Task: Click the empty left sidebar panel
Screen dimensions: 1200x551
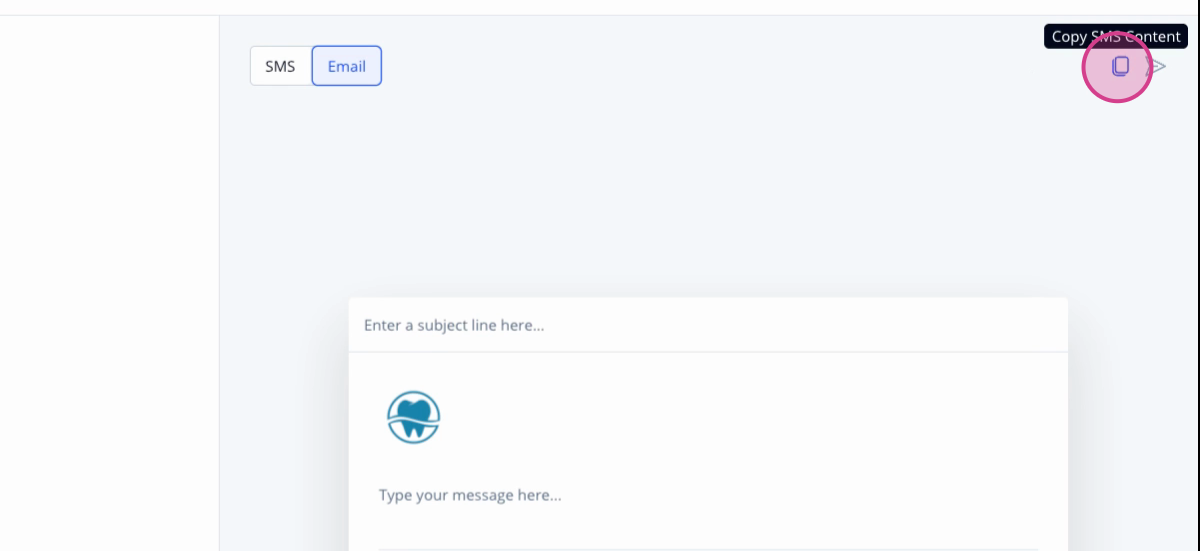Action: 109,283
